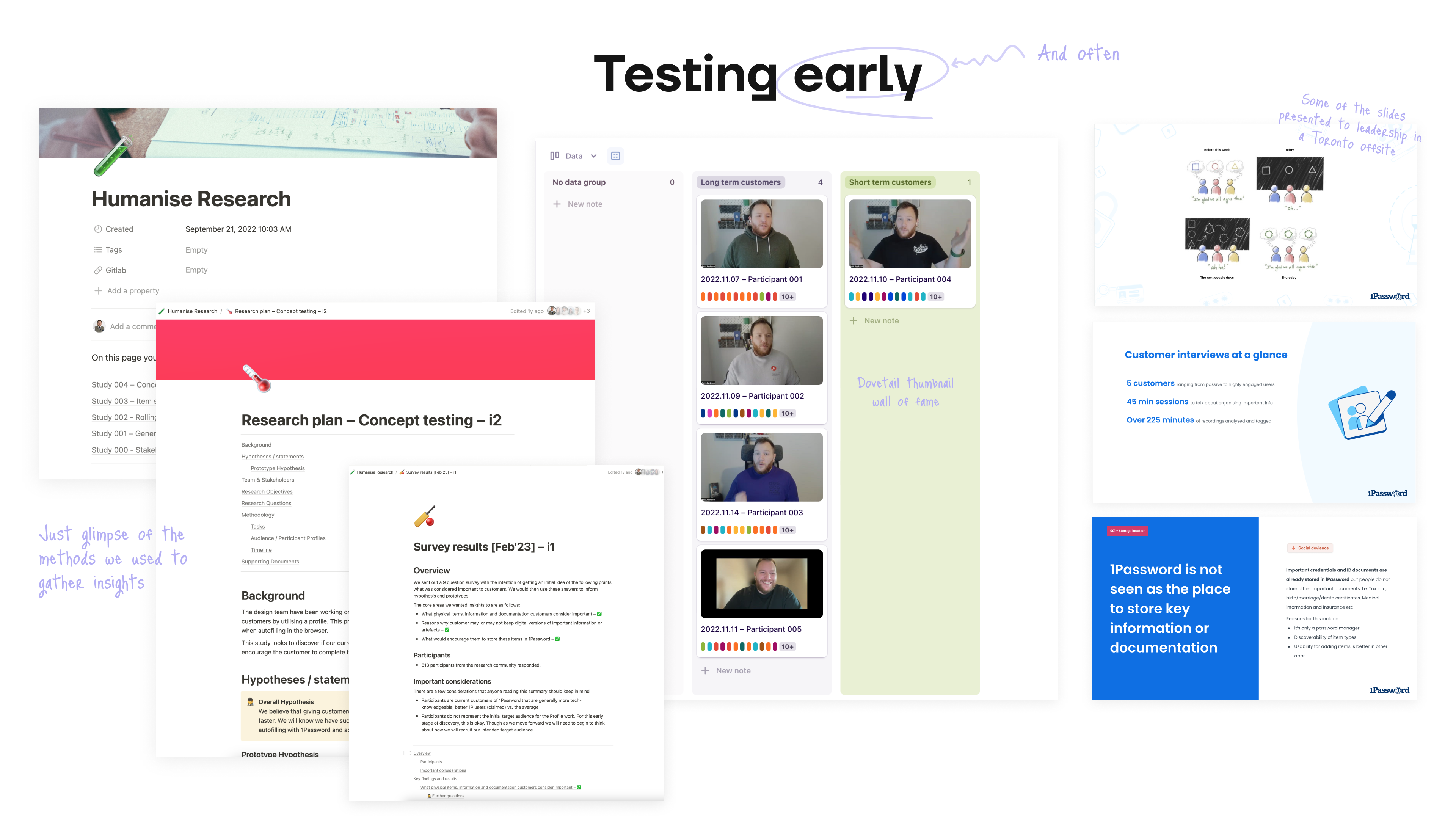1456x819 pixels.
Task: Click the plus icon for Add a property
Action: coord(98,290)
